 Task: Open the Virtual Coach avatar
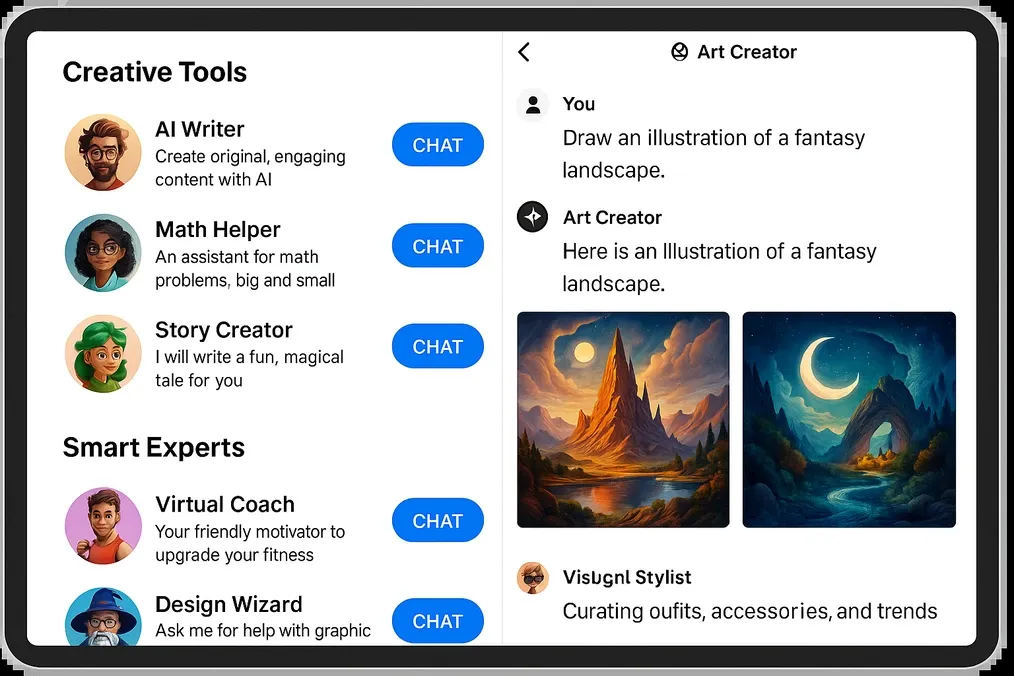pos(103,526)
